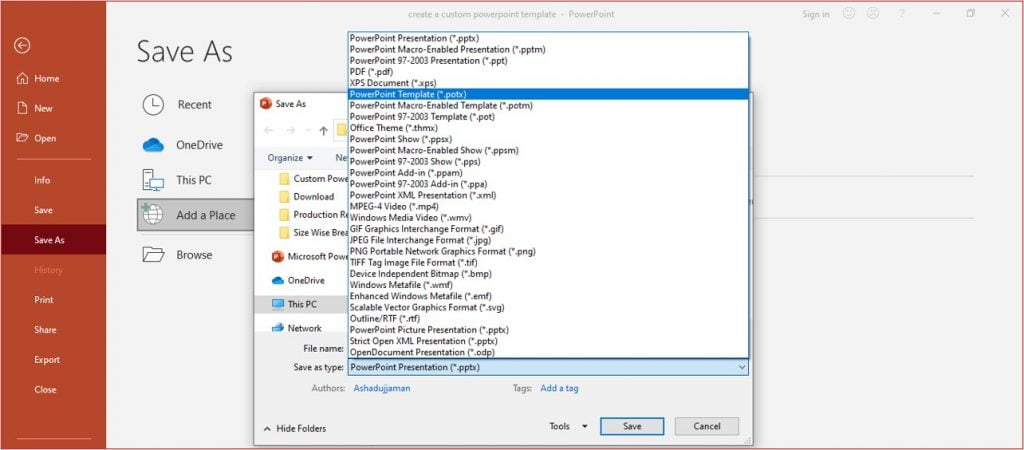
Task: Choose MPEG-4 Video (*.mp4) file type
Action: click(549, 206)
